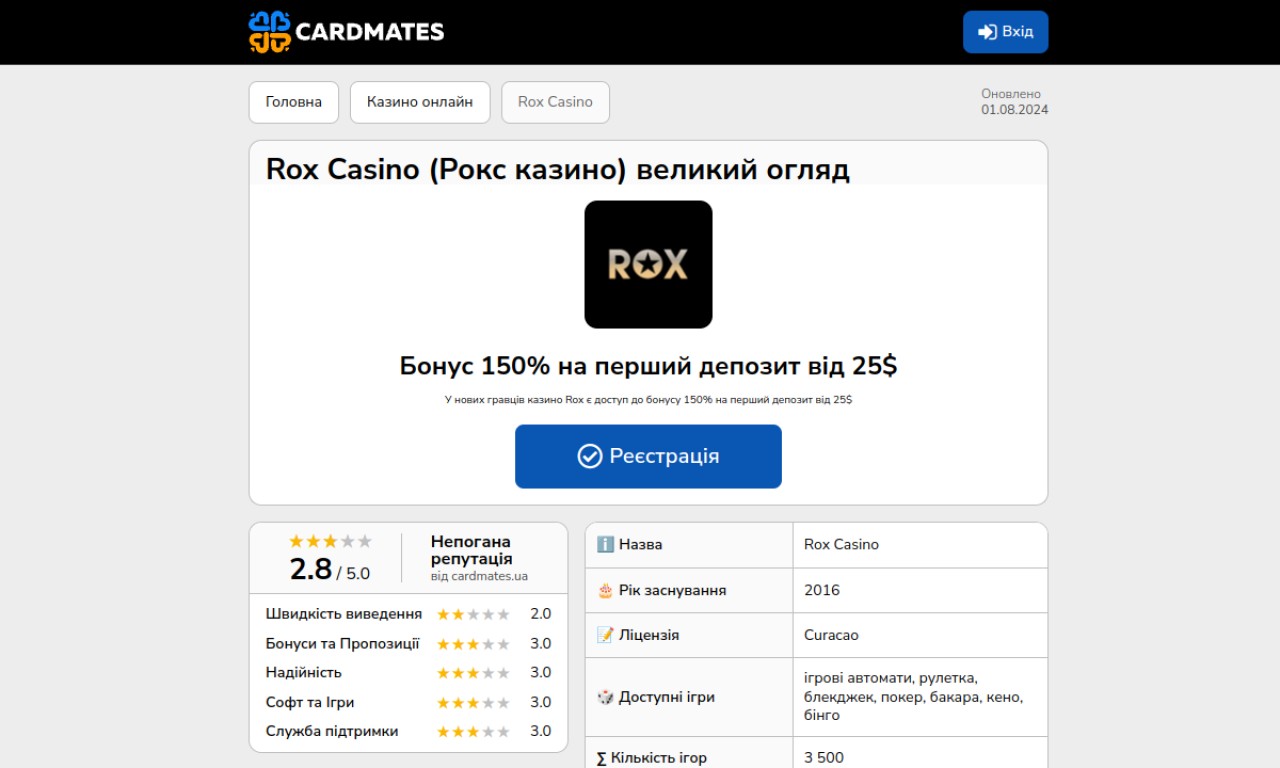Click the Швидкість виведення star rating
The image size is (1280, 768).
(473, 614)
